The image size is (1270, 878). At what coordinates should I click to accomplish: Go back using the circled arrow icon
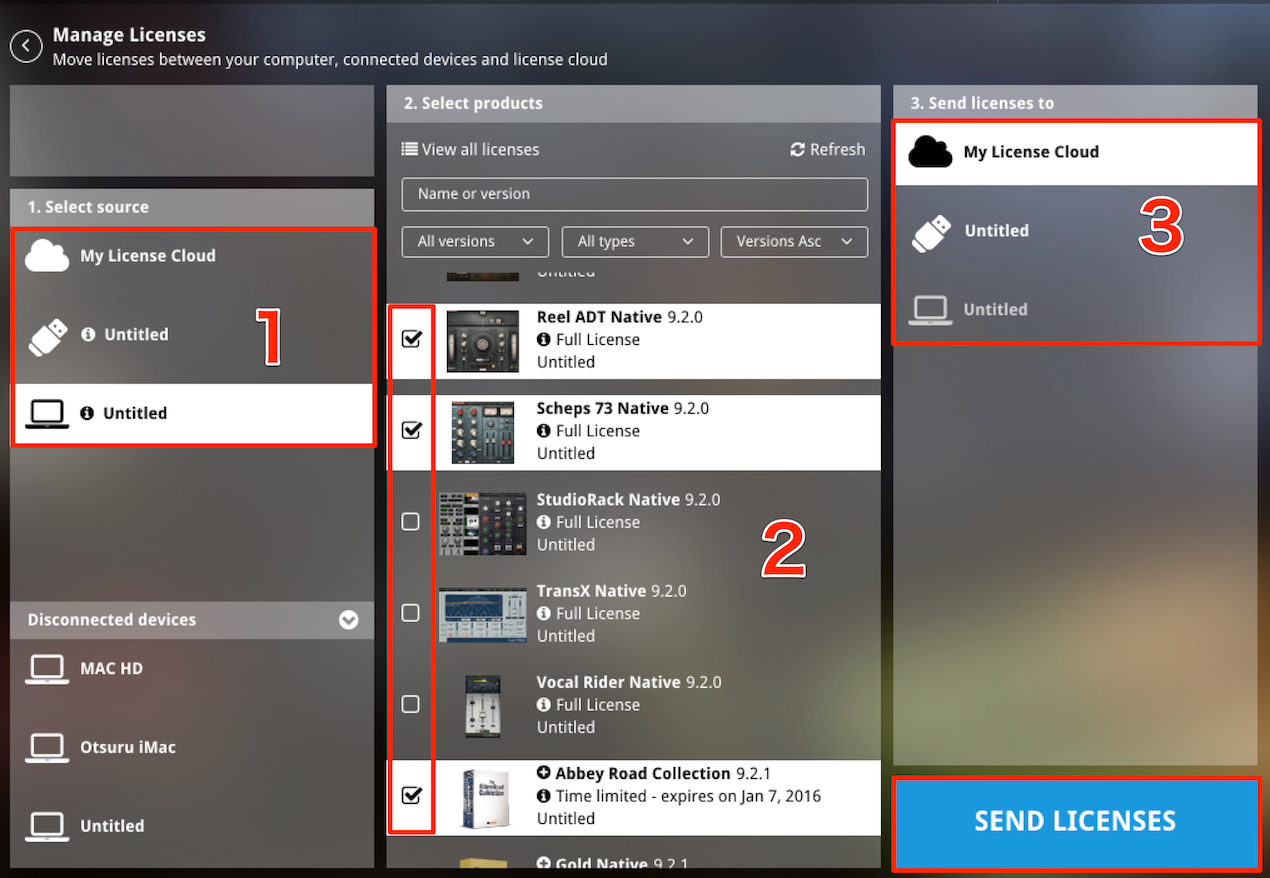coord(26,46)
